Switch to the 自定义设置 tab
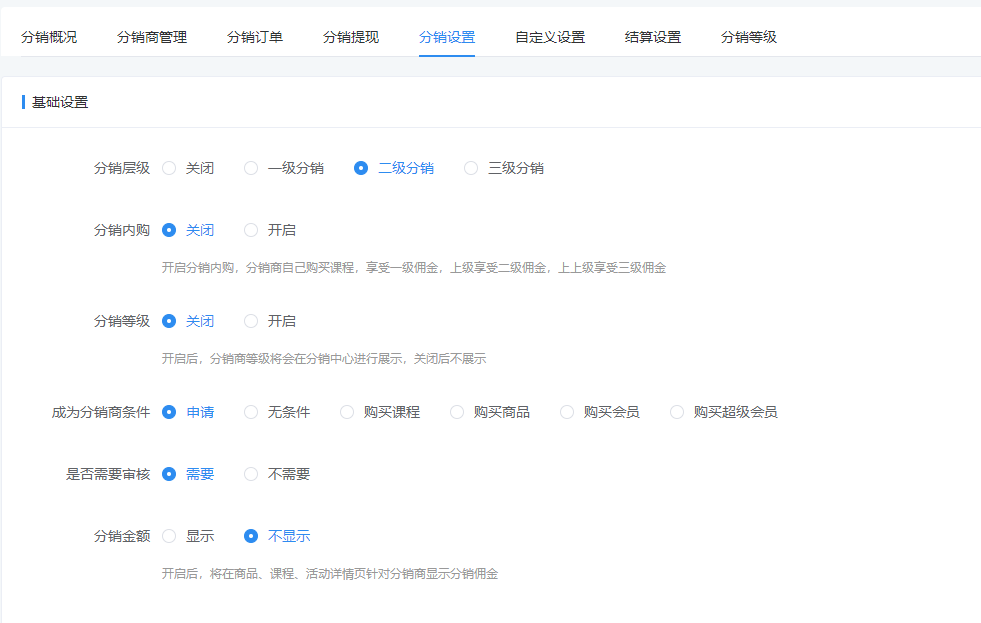981x623 pixels. 550,38
